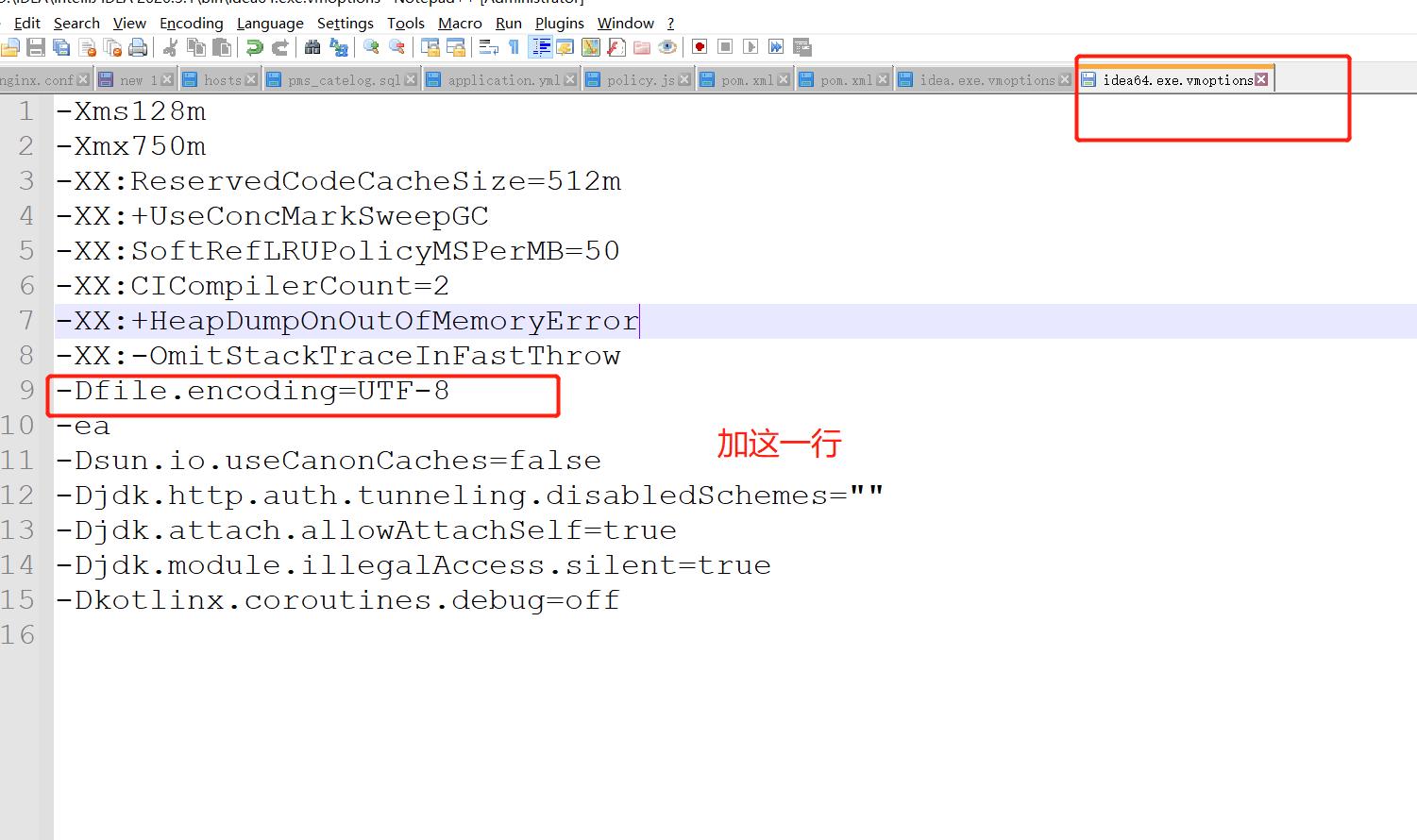Click the line -Dkotlinx.coroutines.debug=off
Viewport: 1417px width, 840px height.
pos(337,600)
